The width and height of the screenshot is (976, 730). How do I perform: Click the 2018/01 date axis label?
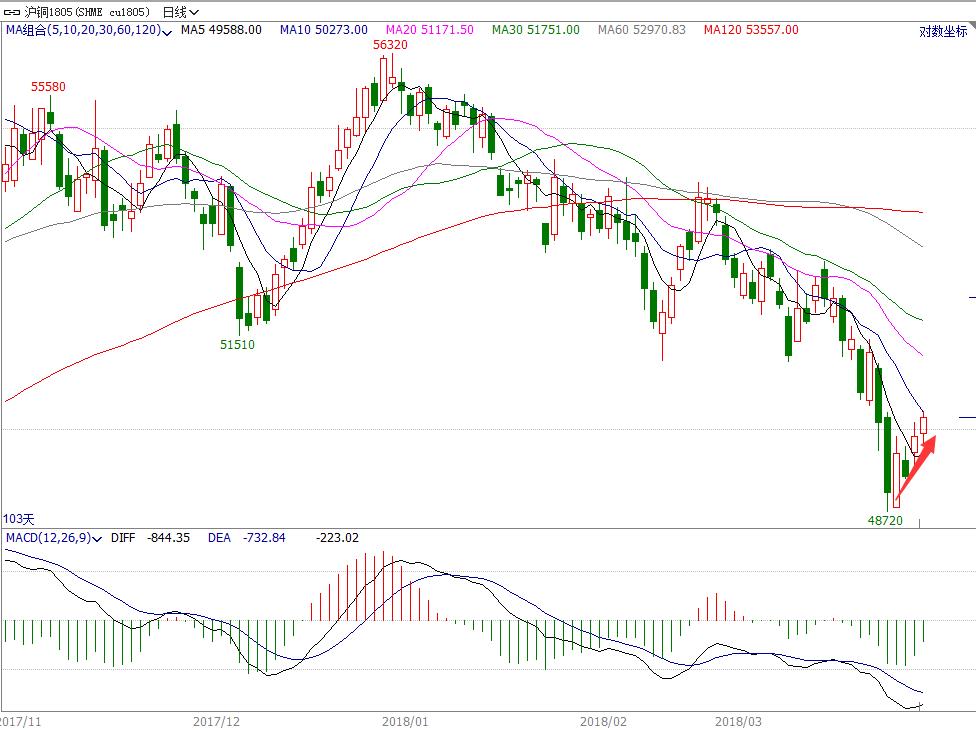click(x=405, y=722)
